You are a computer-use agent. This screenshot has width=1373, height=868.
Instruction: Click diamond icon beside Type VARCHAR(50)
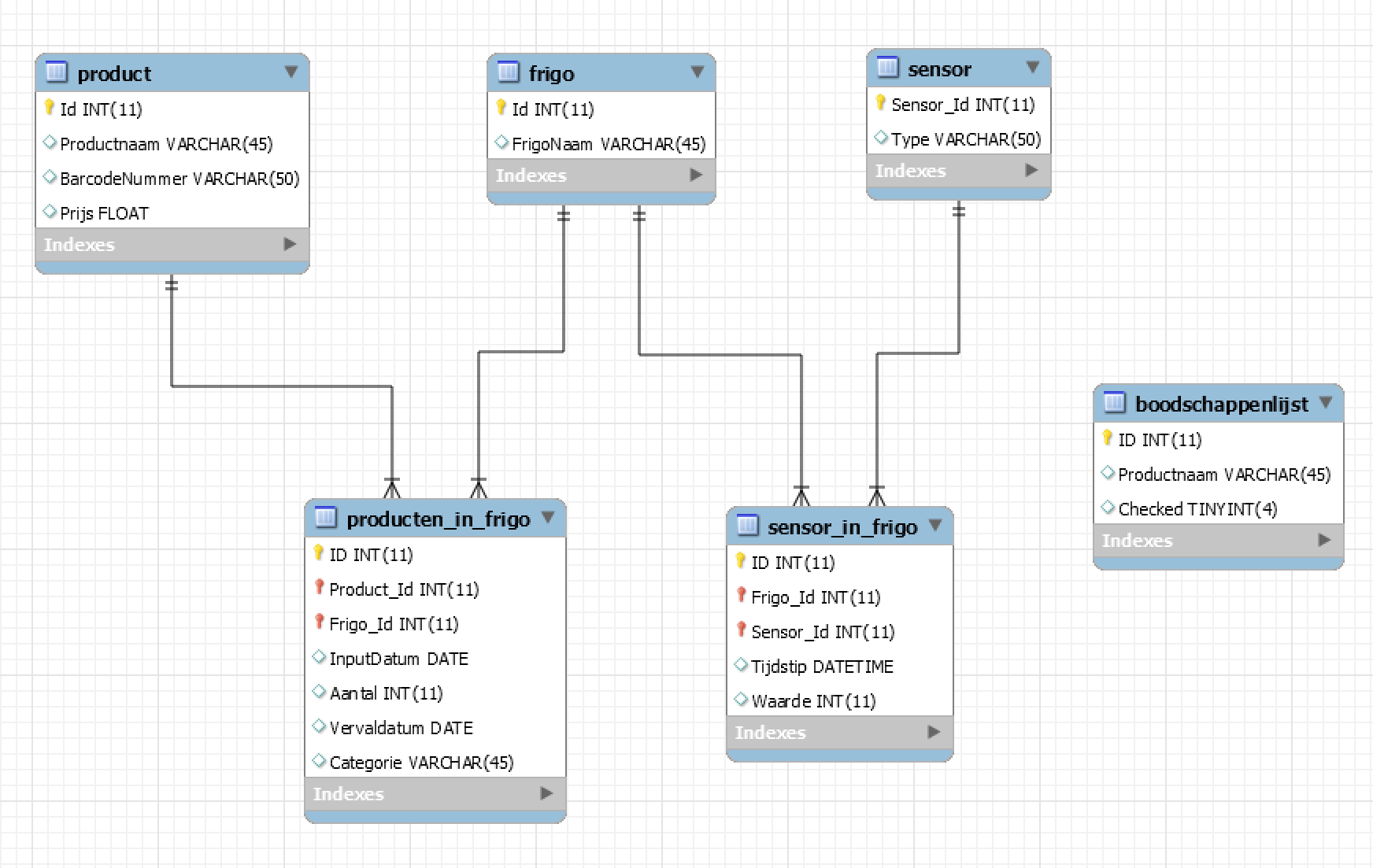click(881, 138)
